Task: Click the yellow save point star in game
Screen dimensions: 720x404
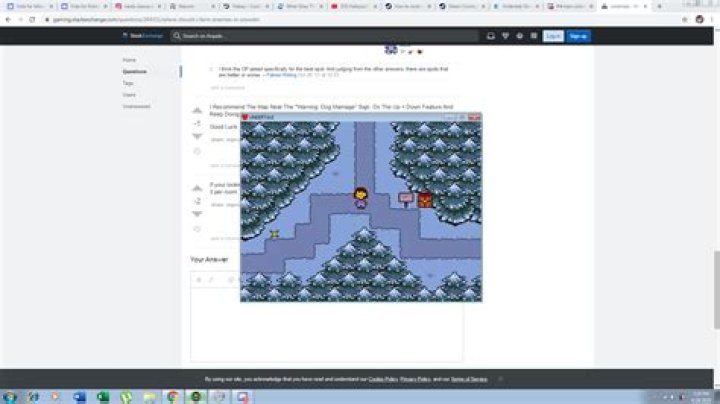Action: pyautogui.click(x=274, y=234)
